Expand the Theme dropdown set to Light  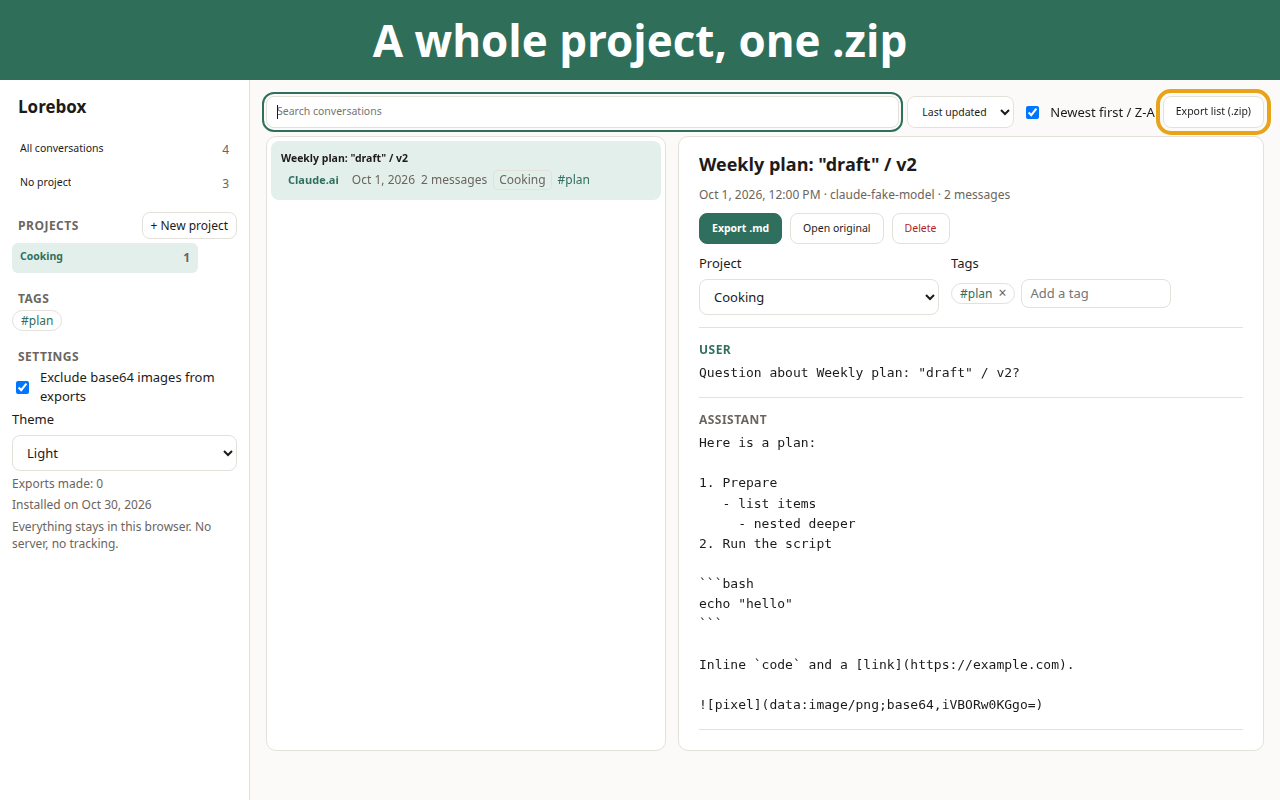pos(125,453)
